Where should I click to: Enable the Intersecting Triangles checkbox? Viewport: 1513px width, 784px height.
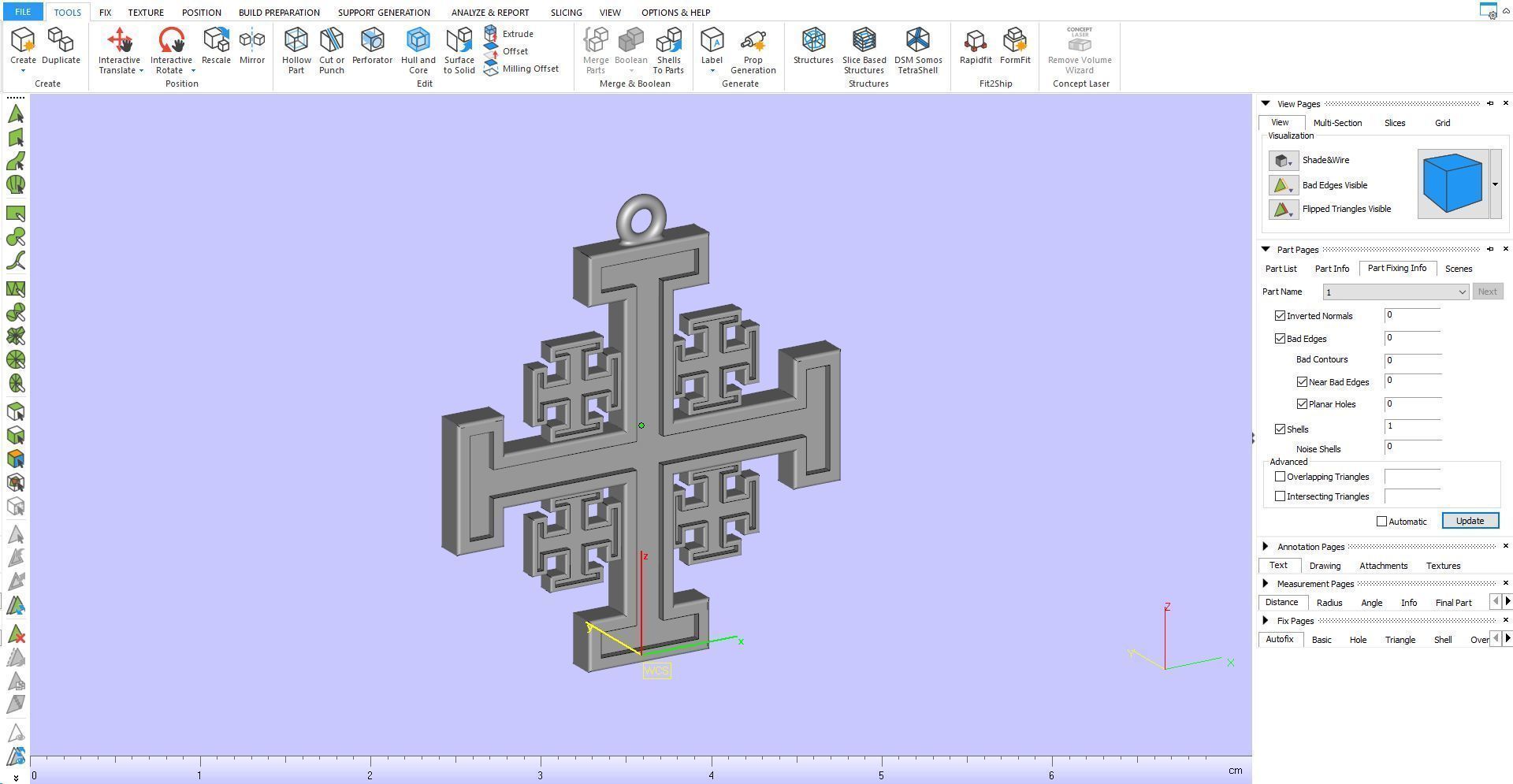(x=1280, y=496)
